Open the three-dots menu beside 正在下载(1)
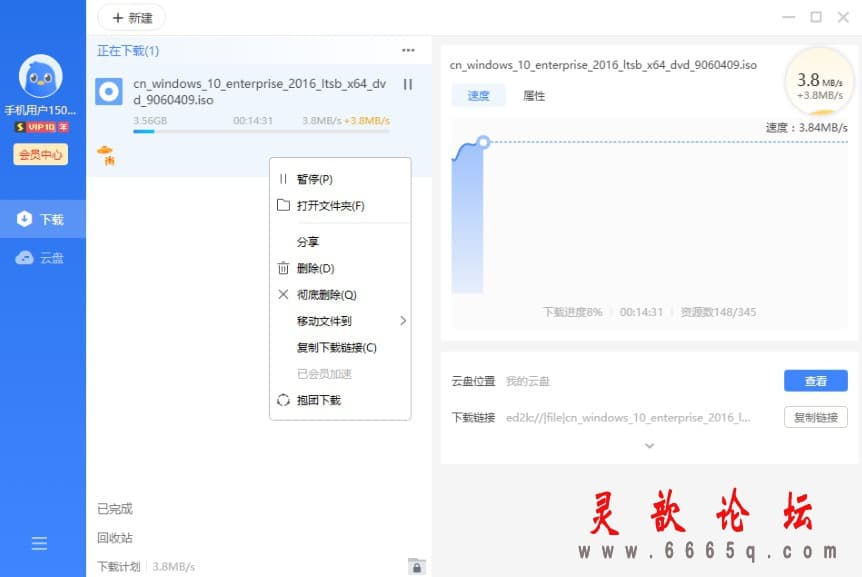 click(408, 51)
